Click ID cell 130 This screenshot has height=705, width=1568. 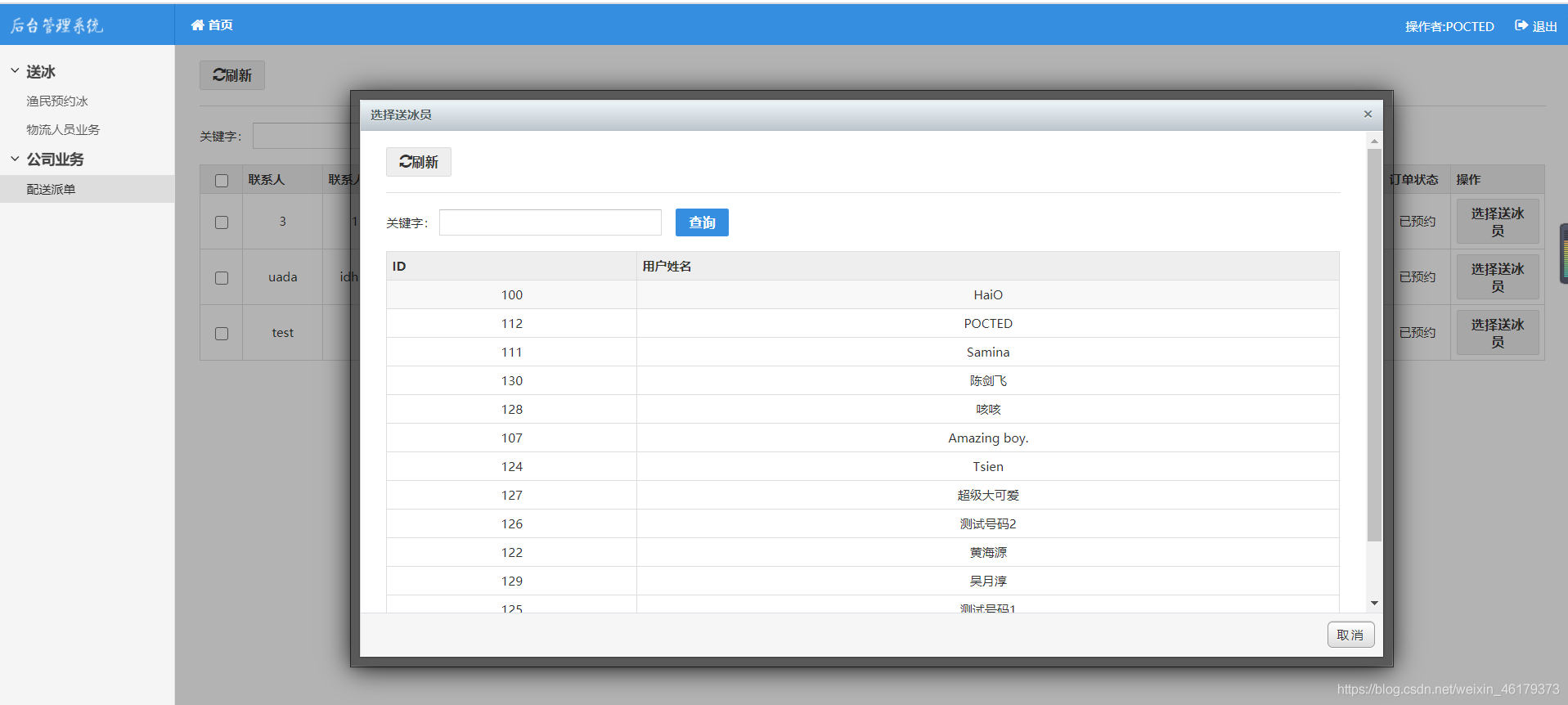(512, 380)
